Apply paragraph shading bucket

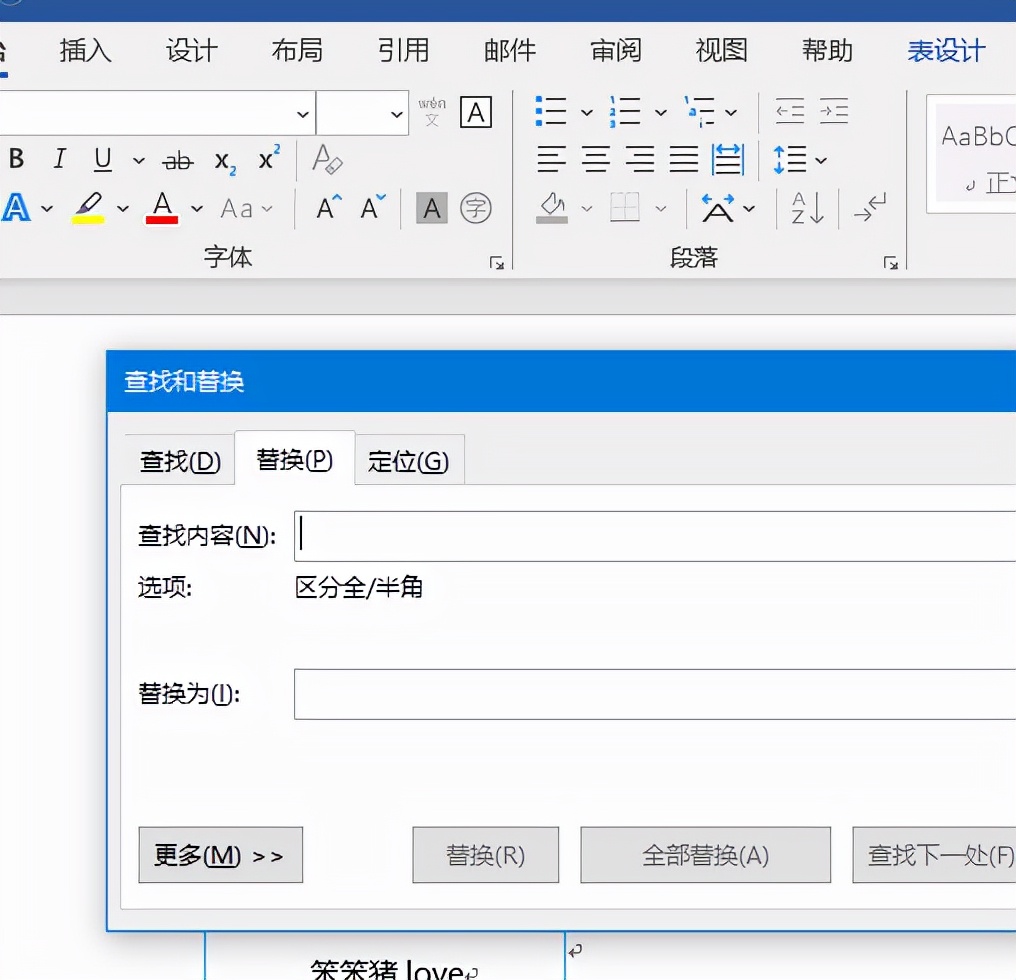click(552, 208)
